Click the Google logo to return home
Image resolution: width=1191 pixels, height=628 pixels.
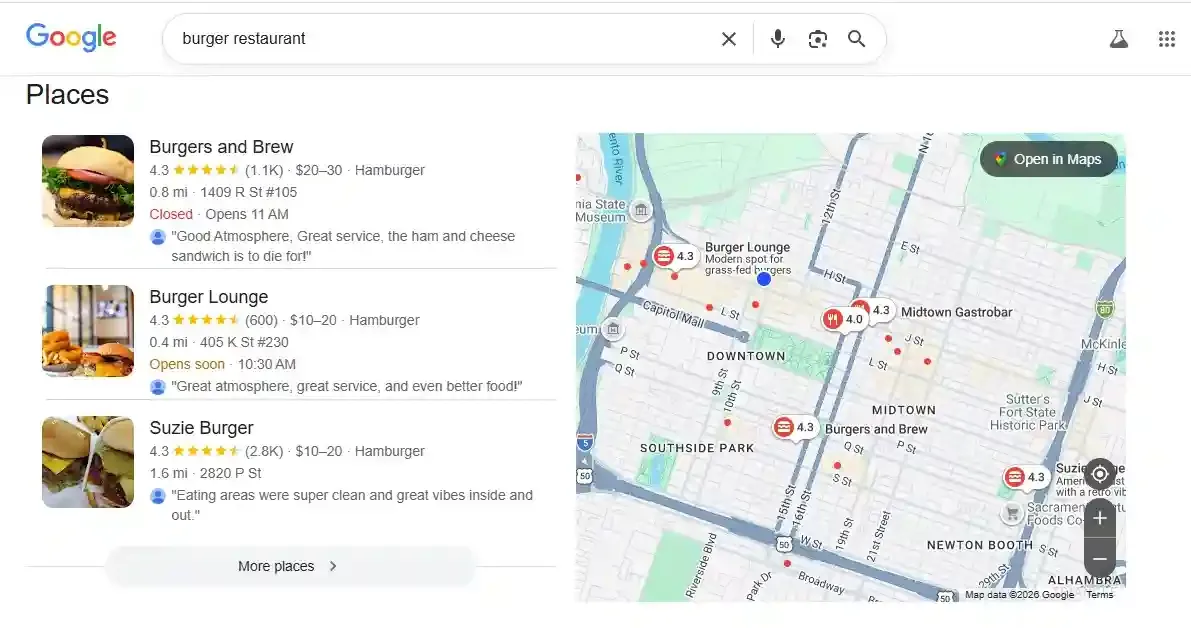tap(70, 37)
